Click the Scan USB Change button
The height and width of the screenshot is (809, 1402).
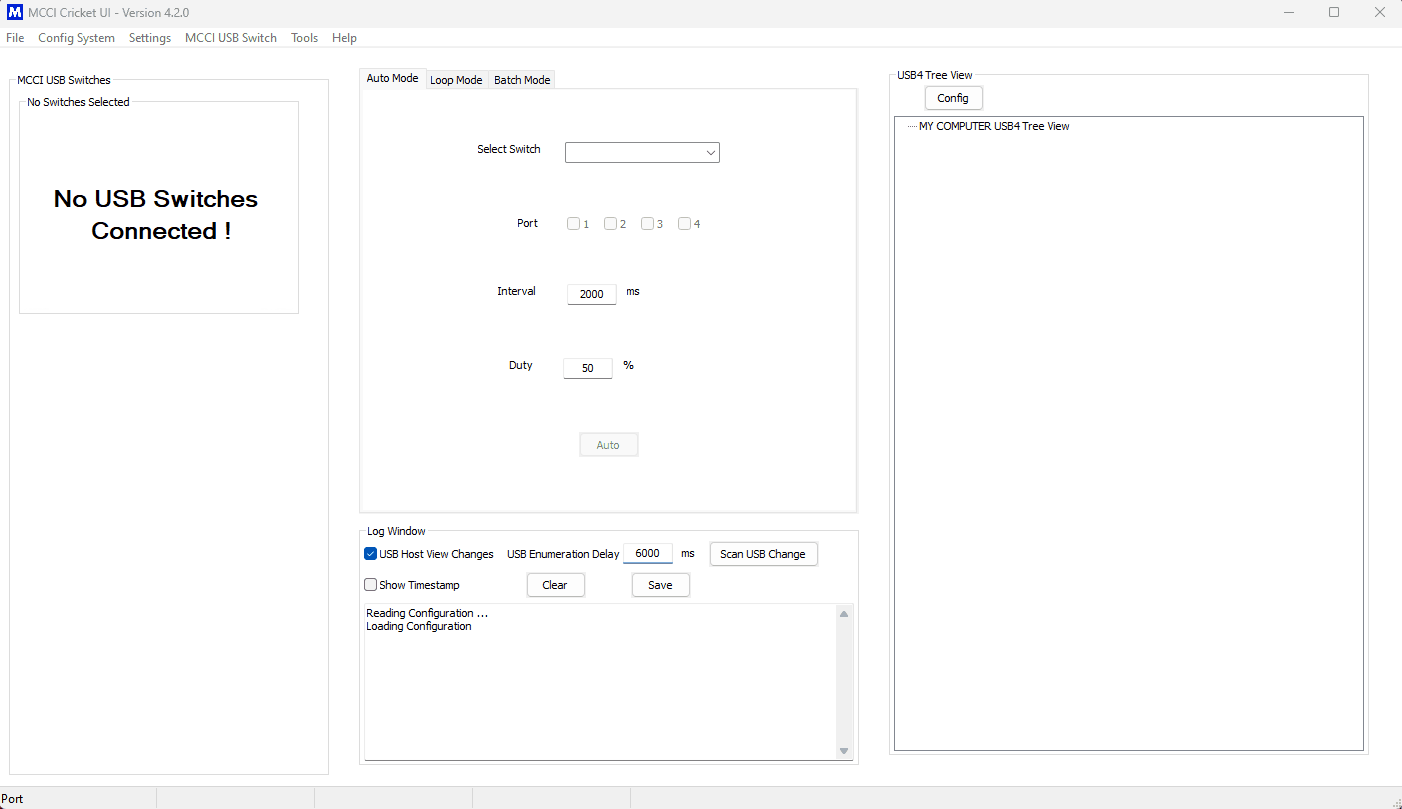[764, 554]
